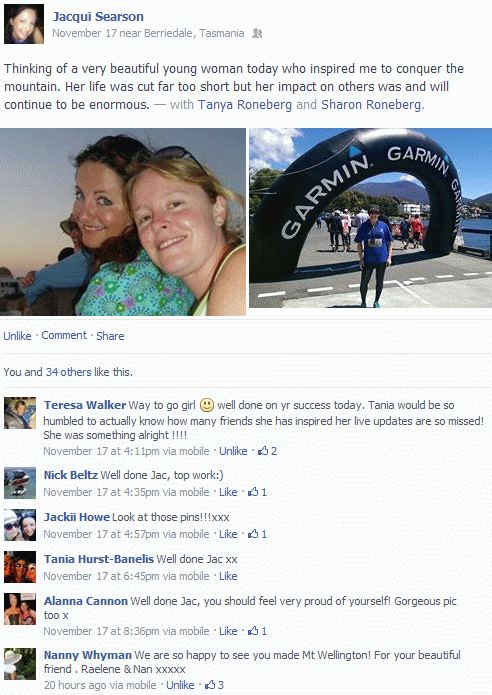
Task: Click thumbs-up icon on Jackii Howe's comment
Action: [x=253, y=534]
